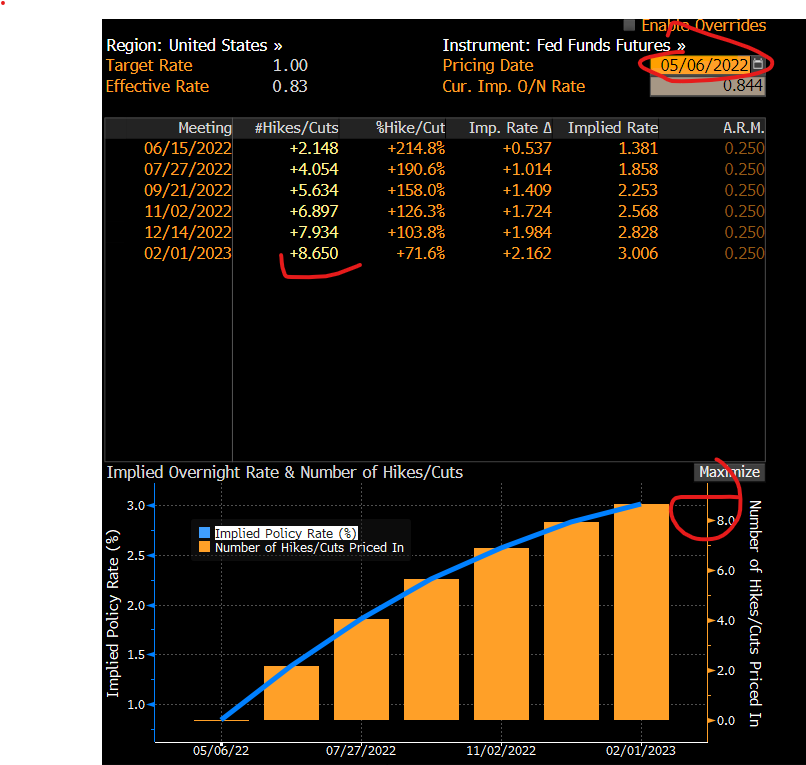Click the Pricing Date field 05/06/2022

tap(700, 65)
